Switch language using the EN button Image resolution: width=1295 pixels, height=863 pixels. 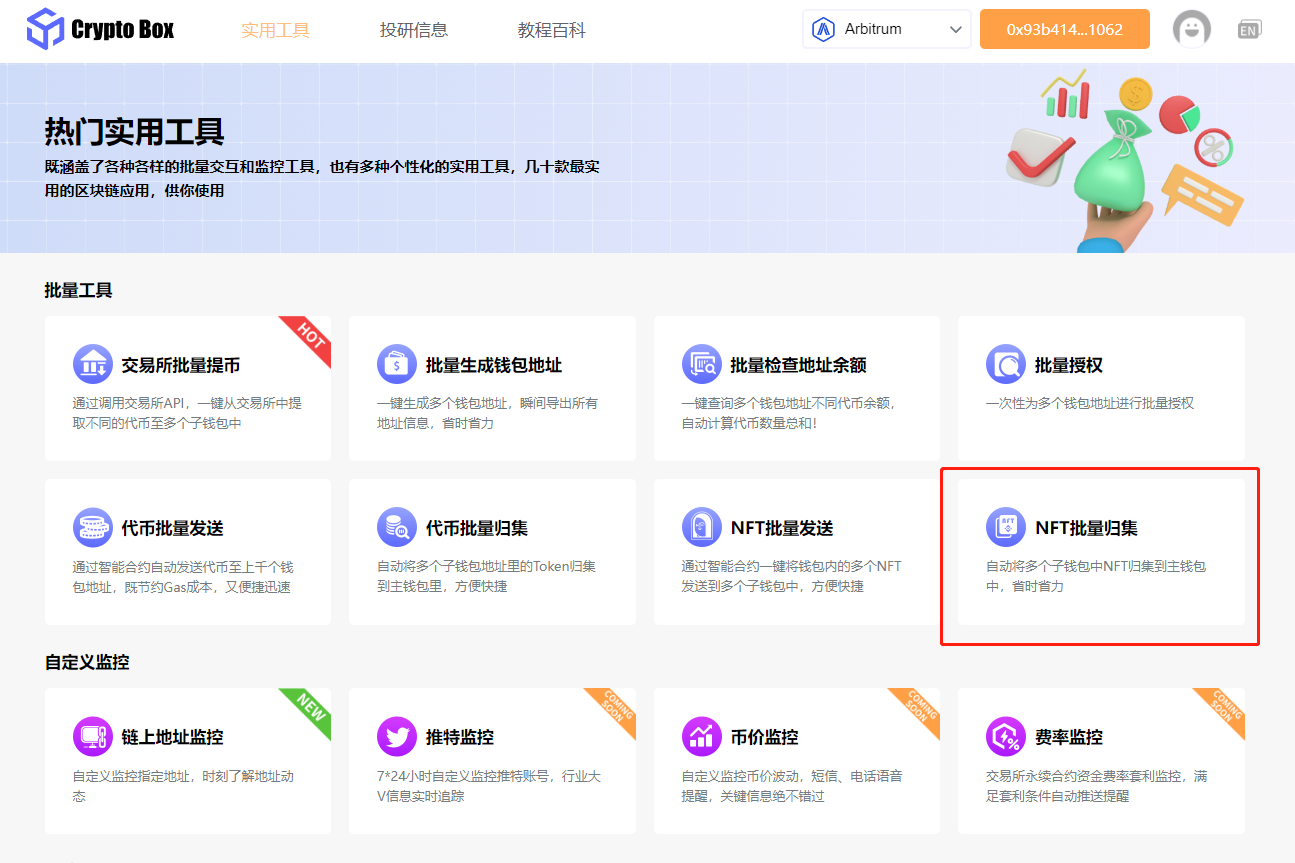[x=1248, y=29]
